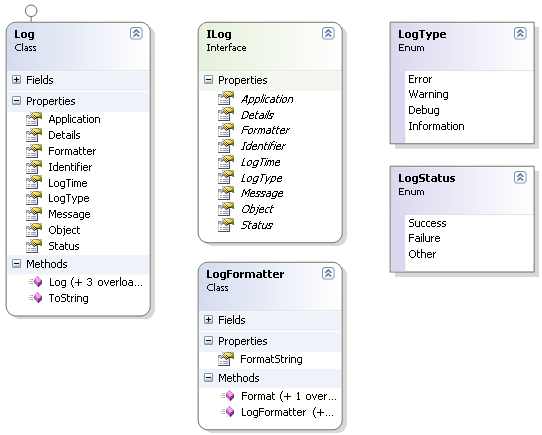Collapse the LogType enum box with chevron
The width and height of the screenshot is (542, 435).
[520, 34]
